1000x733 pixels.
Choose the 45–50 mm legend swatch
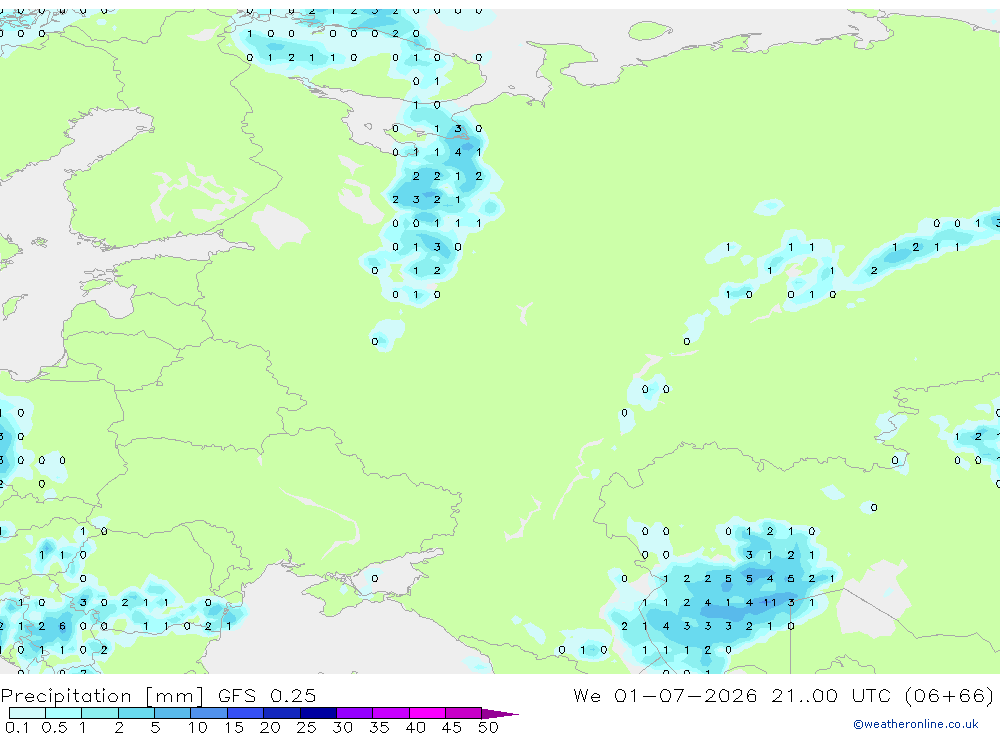click(464, 713)
